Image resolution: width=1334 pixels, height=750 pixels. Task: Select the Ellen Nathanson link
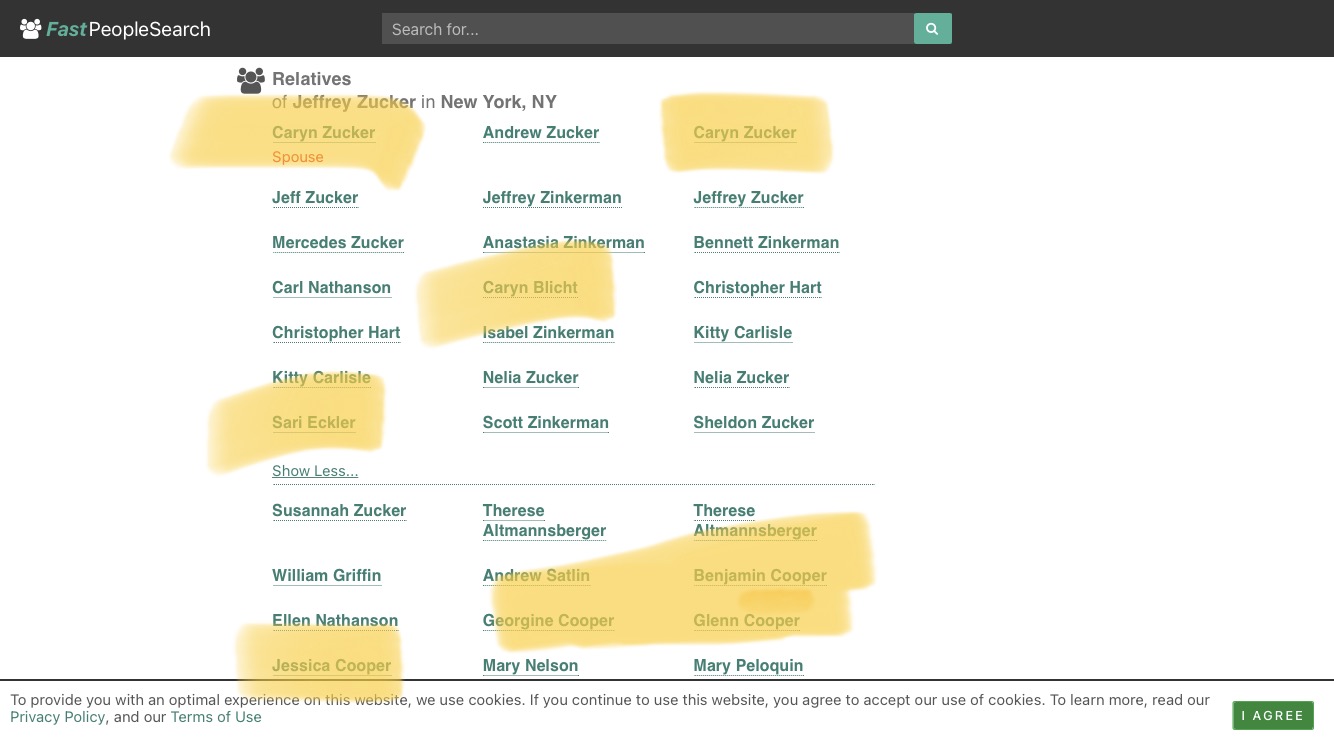tap(335, 621)
